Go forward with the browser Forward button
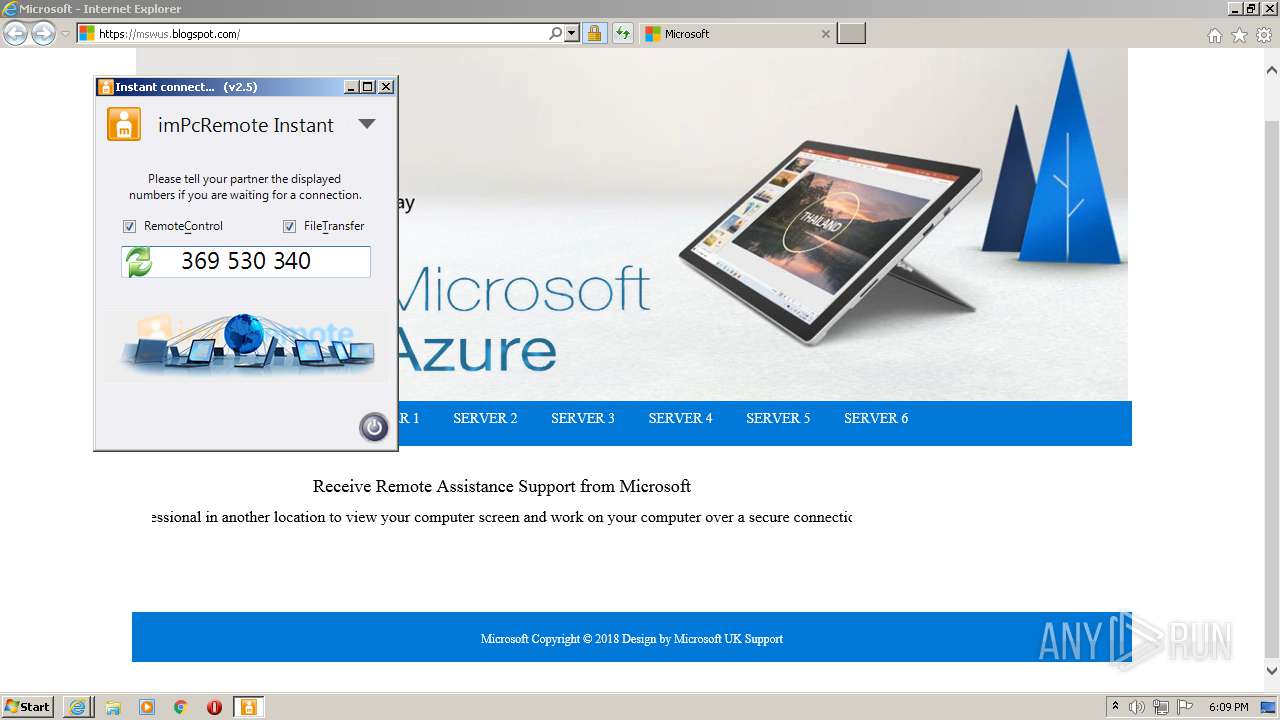1280x720 pixels. point(43,34)
